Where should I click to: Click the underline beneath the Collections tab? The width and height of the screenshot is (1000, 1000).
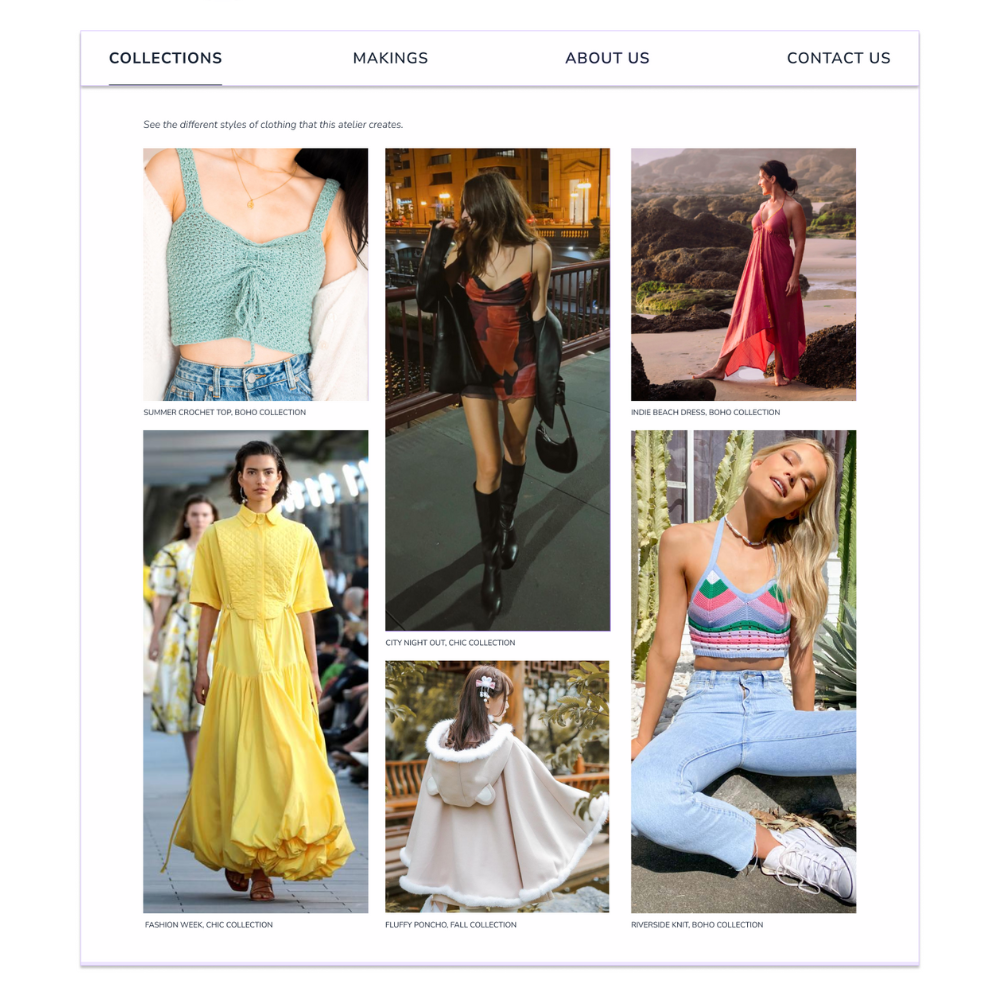tap(165, 84)
